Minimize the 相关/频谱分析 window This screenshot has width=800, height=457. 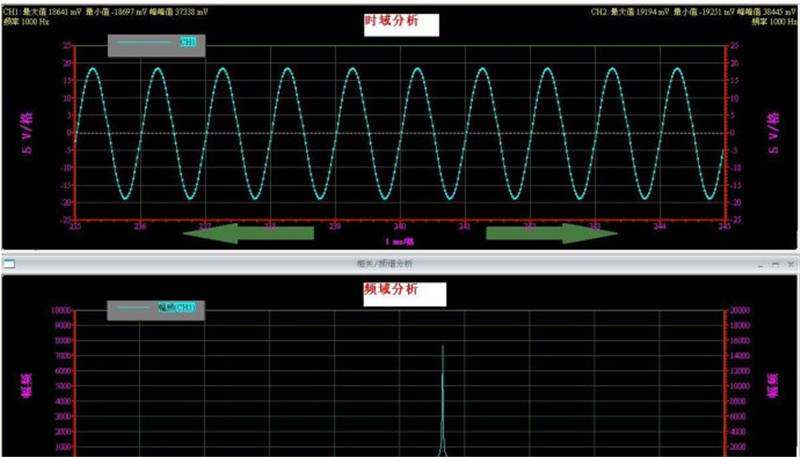pyautogui.click(x=761, y=264)
